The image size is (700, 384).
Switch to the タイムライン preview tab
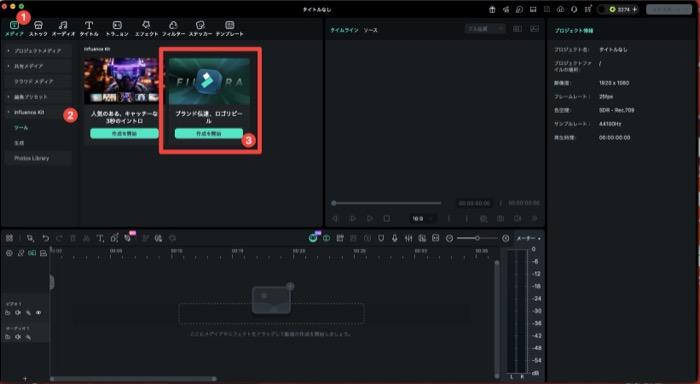pyautogui.click(x=344, y=30)
